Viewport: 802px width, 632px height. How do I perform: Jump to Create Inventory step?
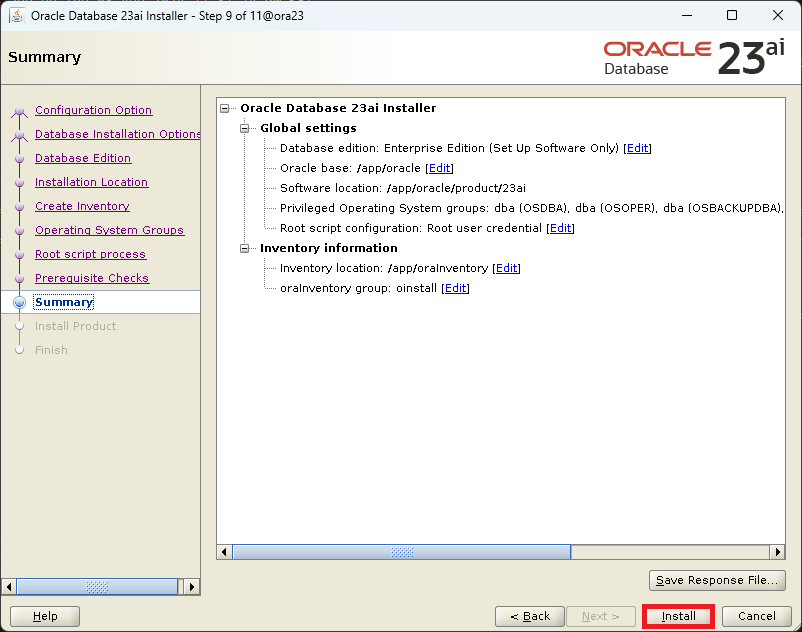[x=82, y=206]
